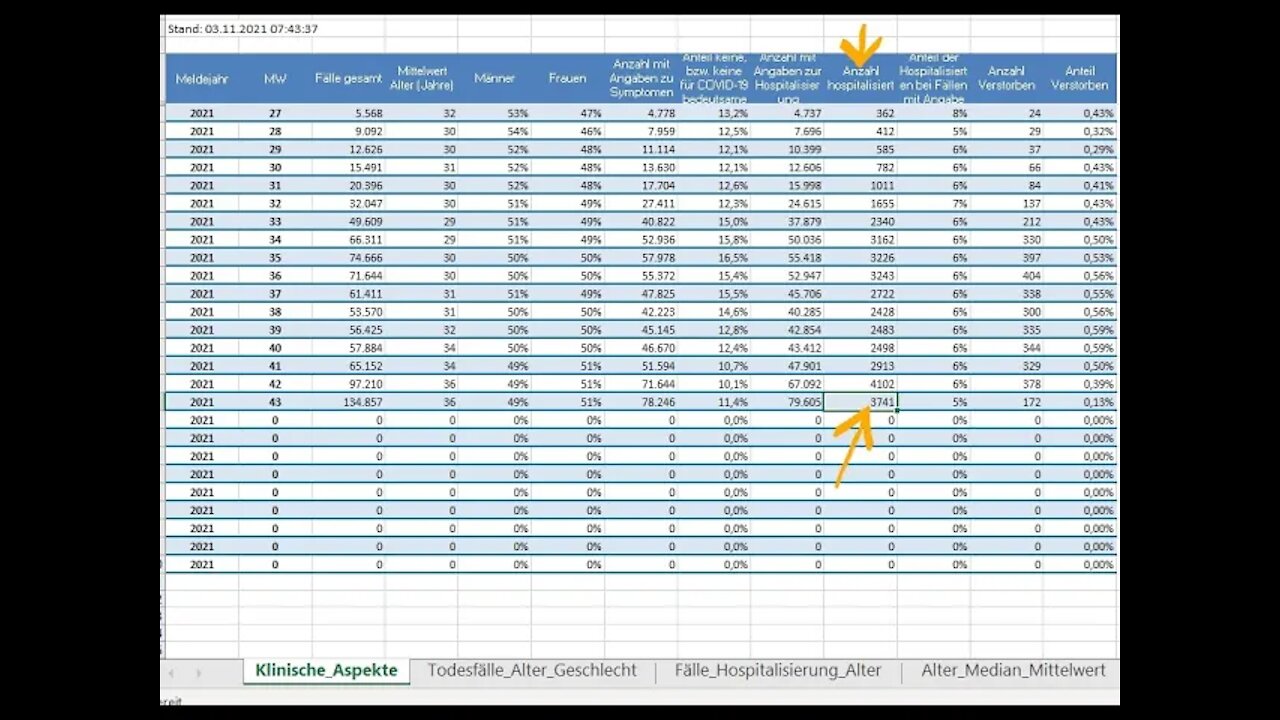Open the Todesfälle_Alter_Geschlecht sheet tab
The height and width of the screenshot is (720, 1280).
tap(532, 670)
